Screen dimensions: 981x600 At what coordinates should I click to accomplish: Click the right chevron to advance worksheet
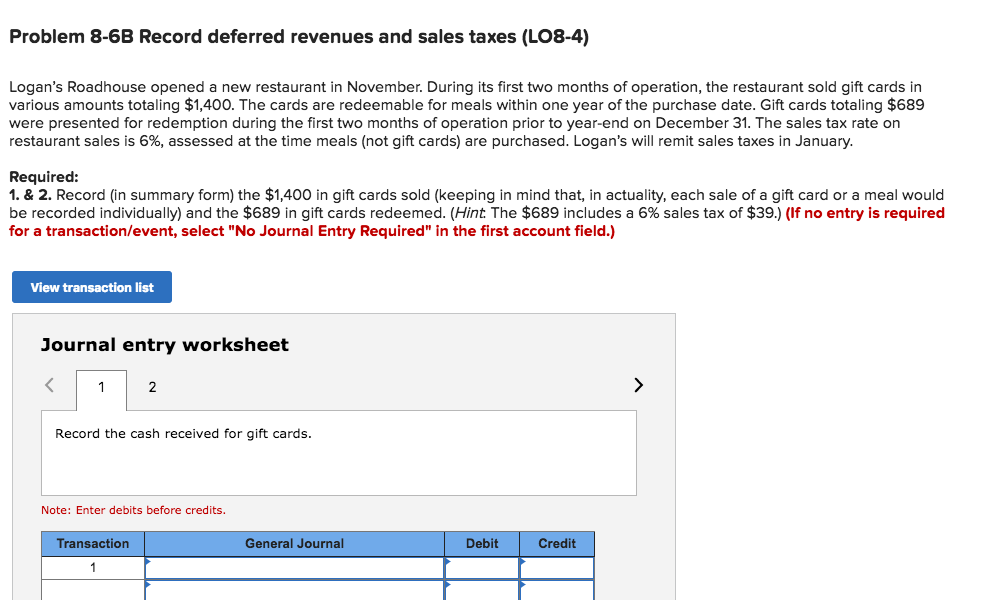pos(638,384)
